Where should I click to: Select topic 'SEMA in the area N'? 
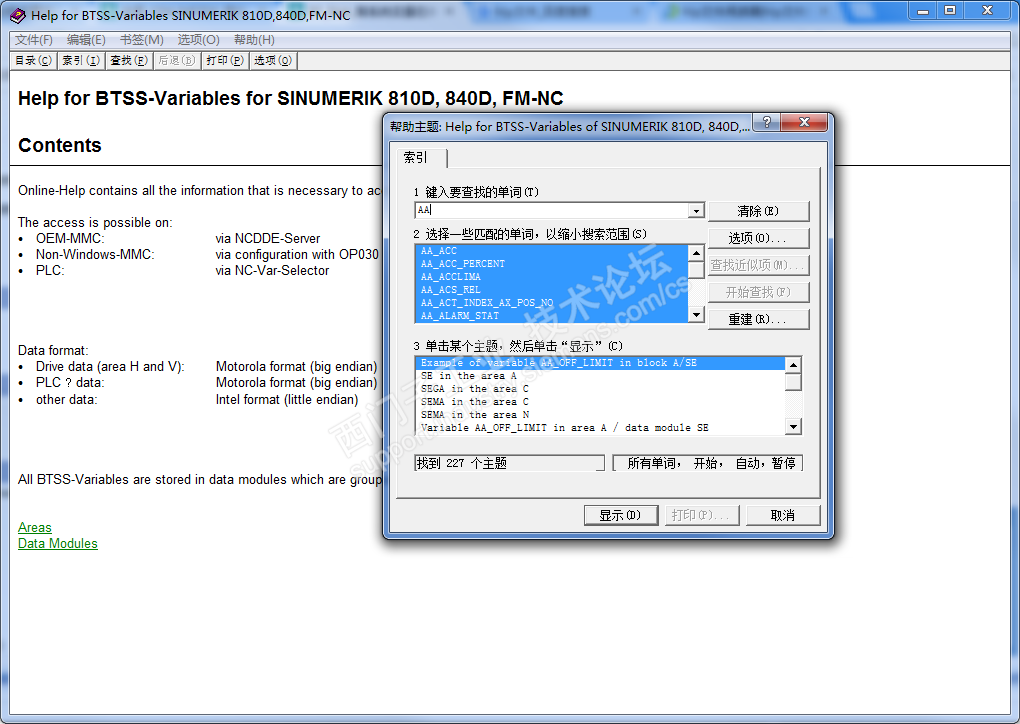[x=600, y=415]
